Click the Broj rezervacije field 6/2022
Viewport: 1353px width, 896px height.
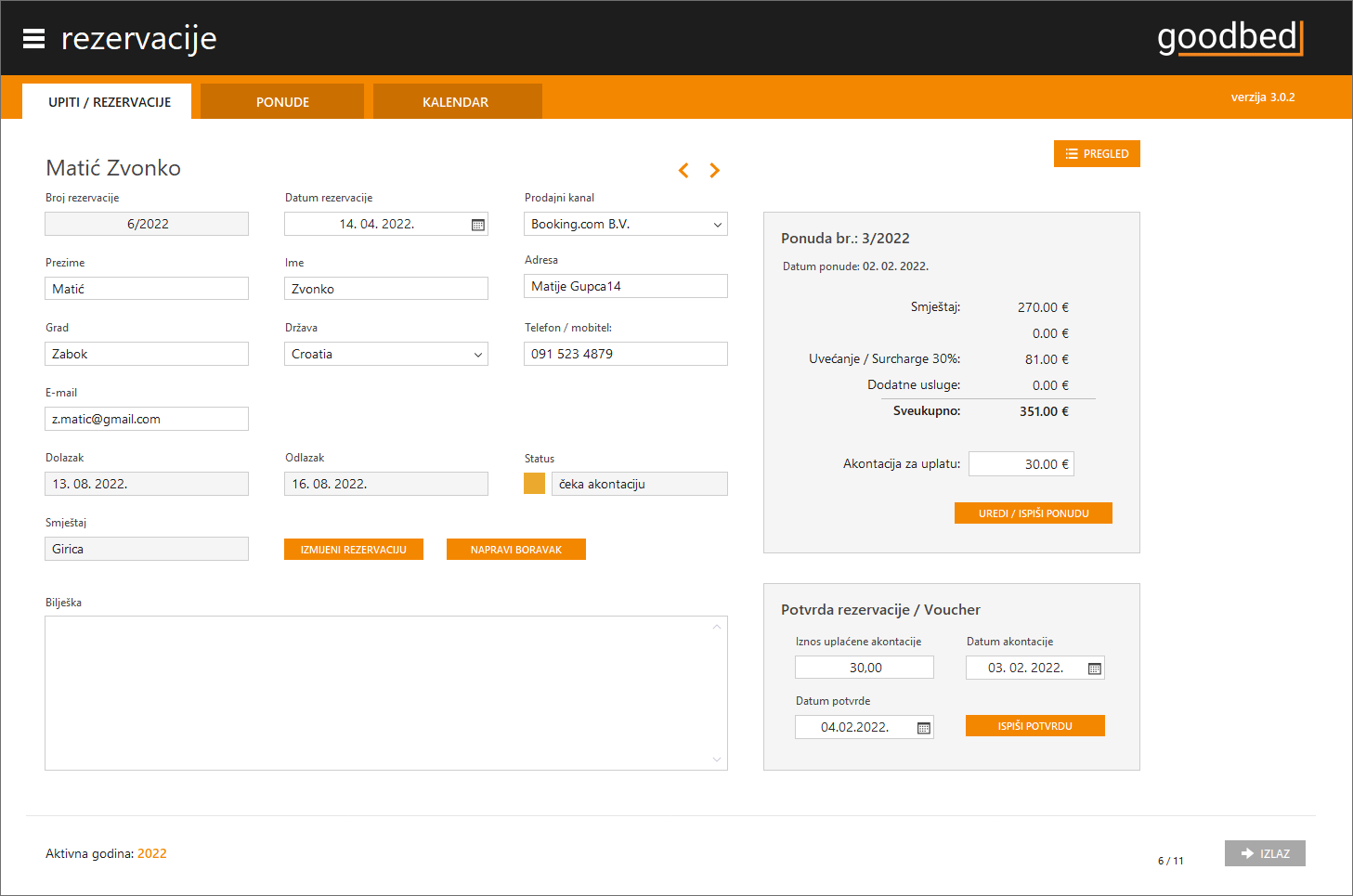[x=147, y=224]
